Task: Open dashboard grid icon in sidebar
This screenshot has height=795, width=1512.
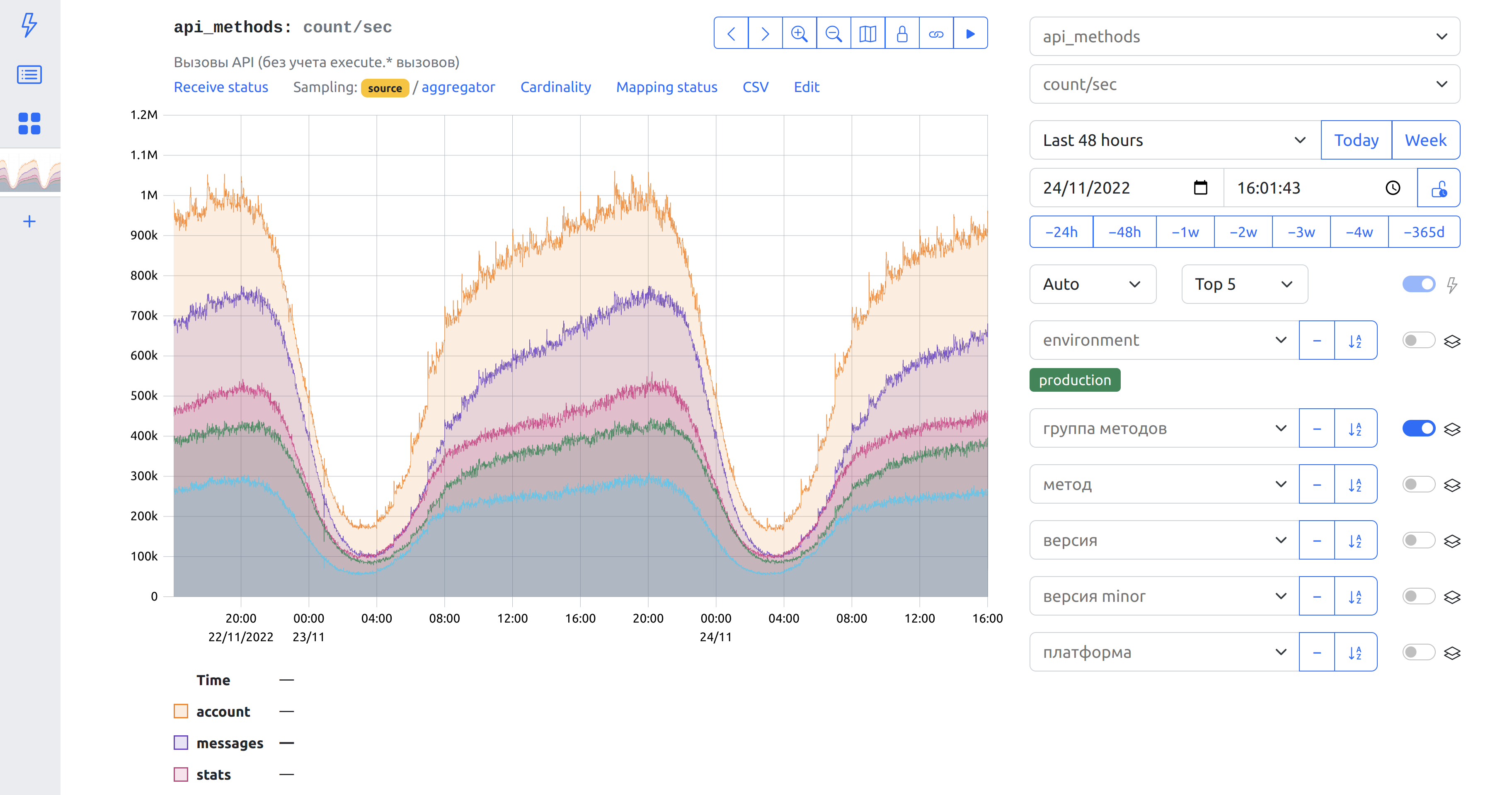Action: click(x=29, y=124)
